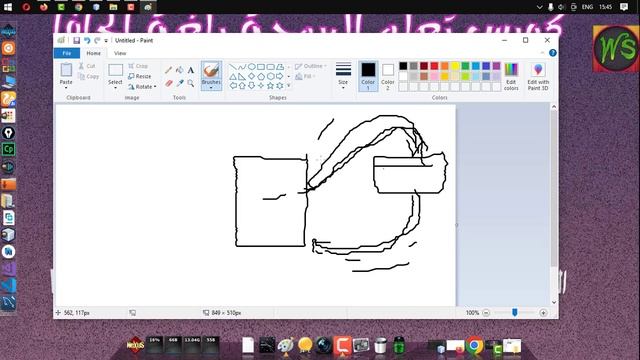
Task: Choose the Pentagon shape
Action: pos(261,76)
